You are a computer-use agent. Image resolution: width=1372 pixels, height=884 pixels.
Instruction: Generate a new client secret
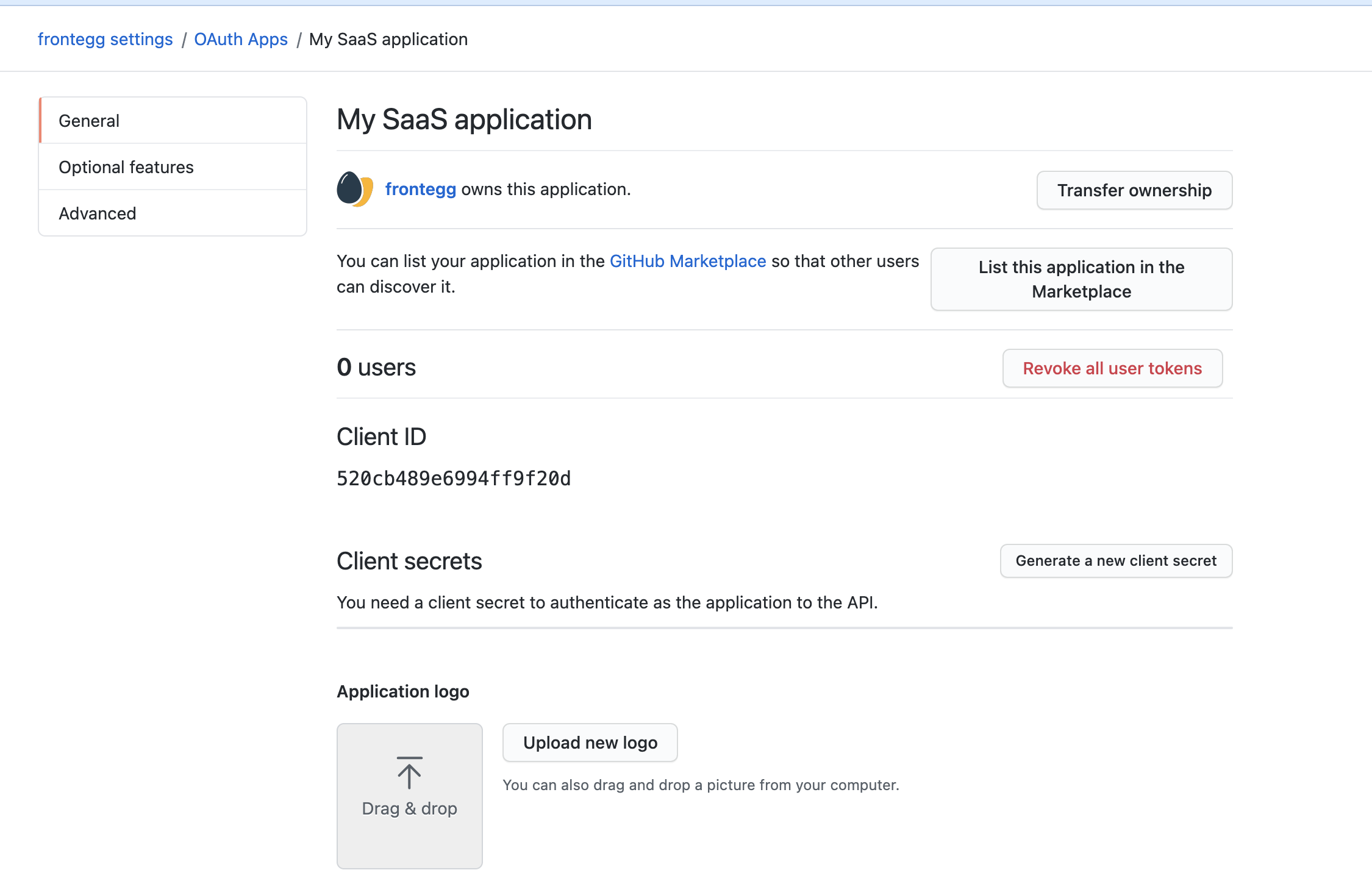1116,561
